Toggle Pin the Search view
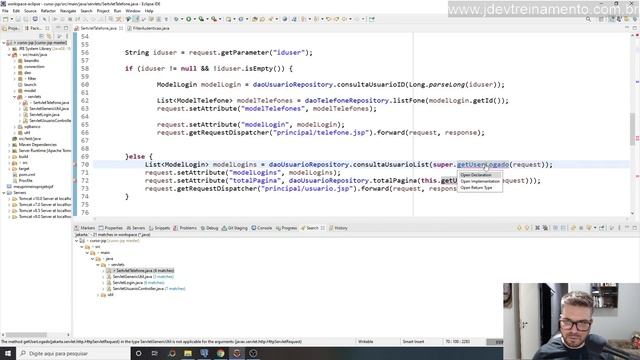Screen dimensions: 640x360 pyautogui.click(x=602, y=228)
